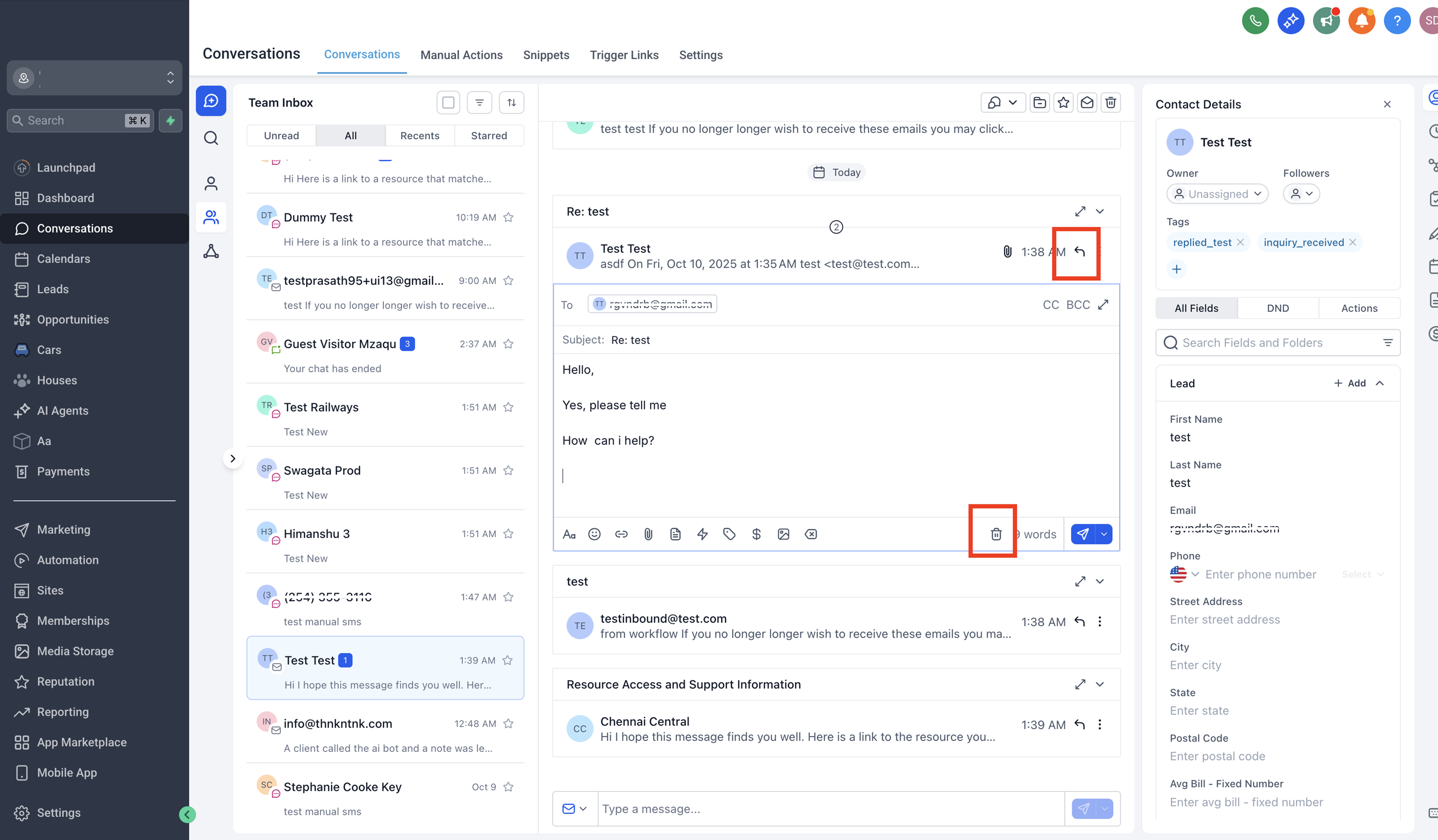
Task: Open send button dropdown arrow in composer
Action: coord(1104,534)
